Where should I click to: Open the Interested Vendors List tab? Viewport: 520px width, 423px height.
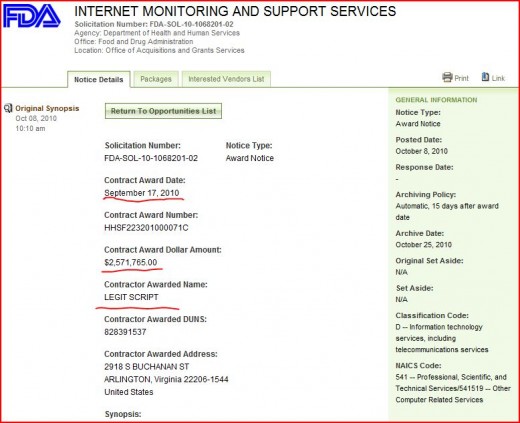(226, 79)
